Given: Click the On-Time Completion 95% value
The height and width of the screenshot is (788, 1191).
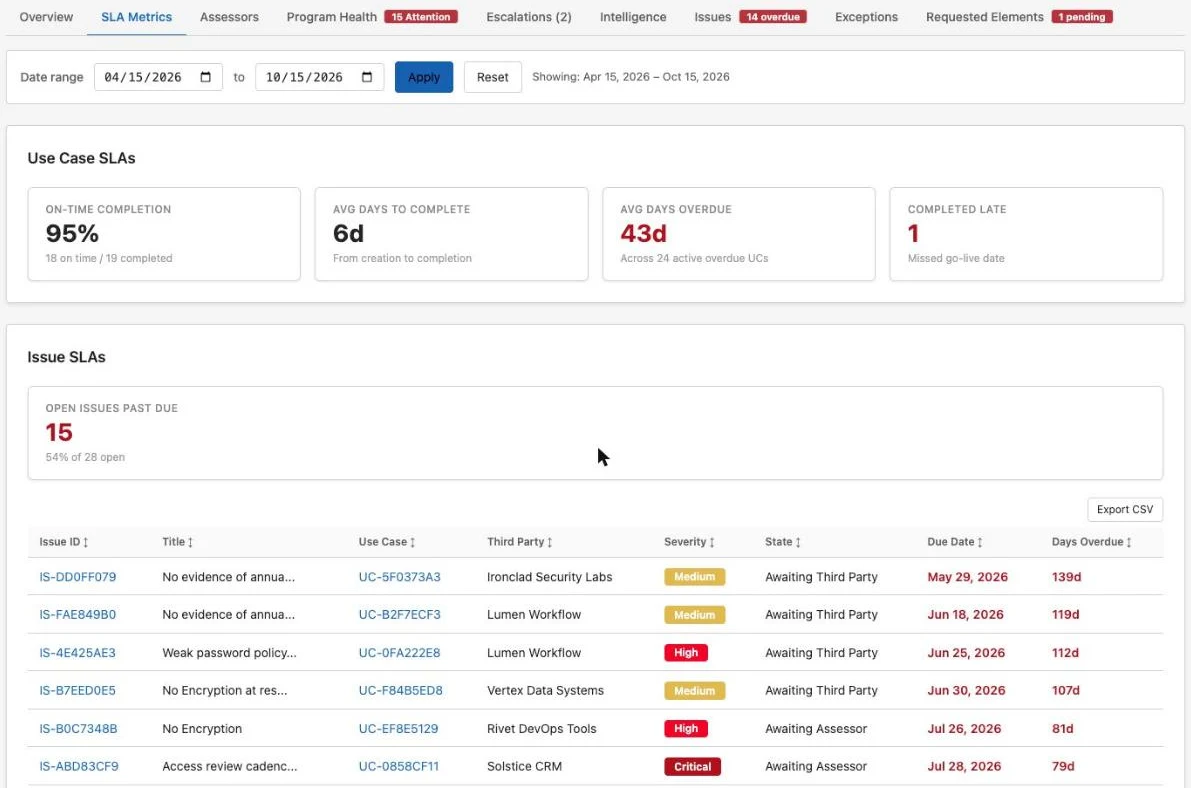Looking at the screenshot, I should (72, 233).
